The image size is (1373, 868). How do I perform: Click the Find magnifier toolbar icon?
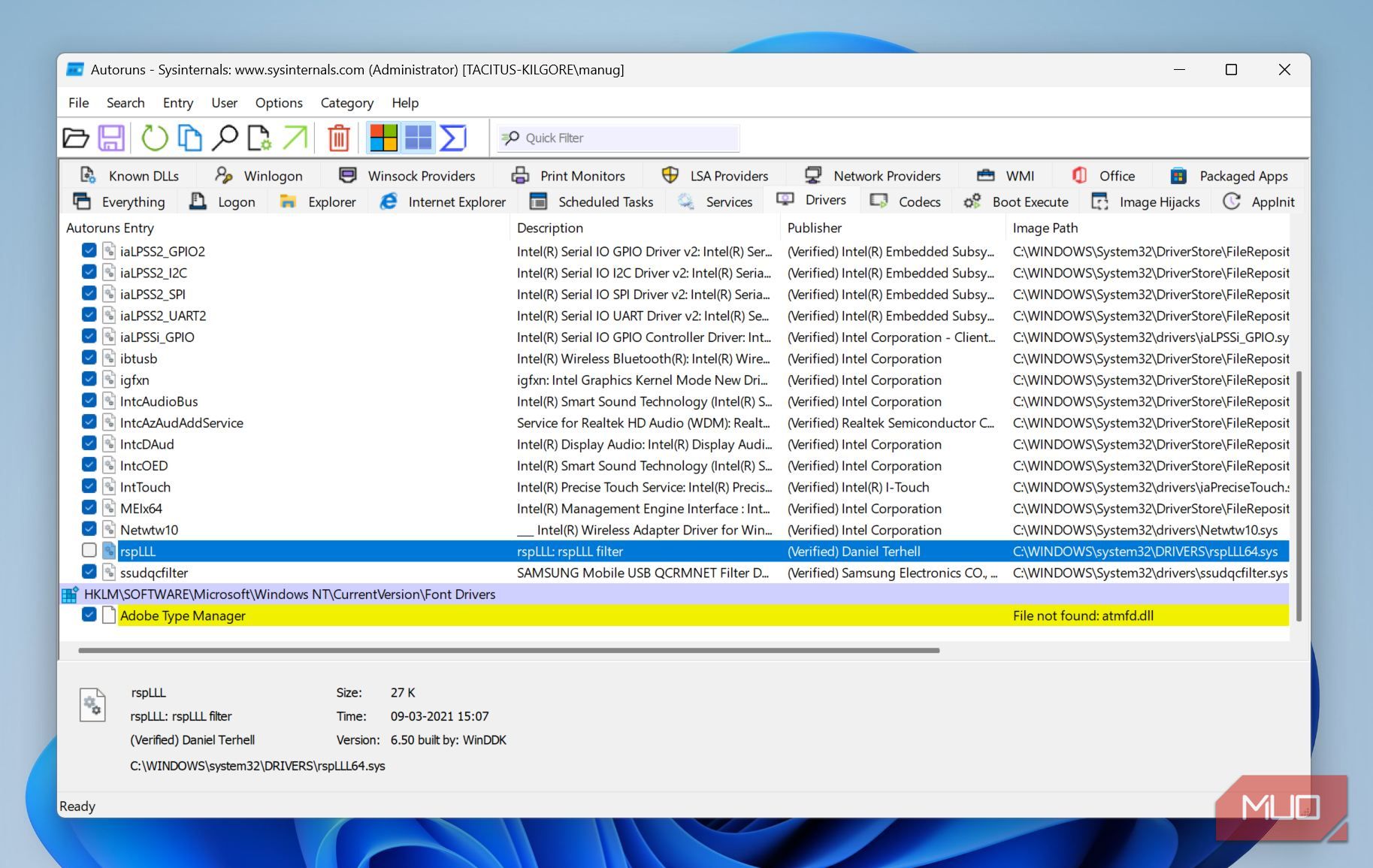225,138
